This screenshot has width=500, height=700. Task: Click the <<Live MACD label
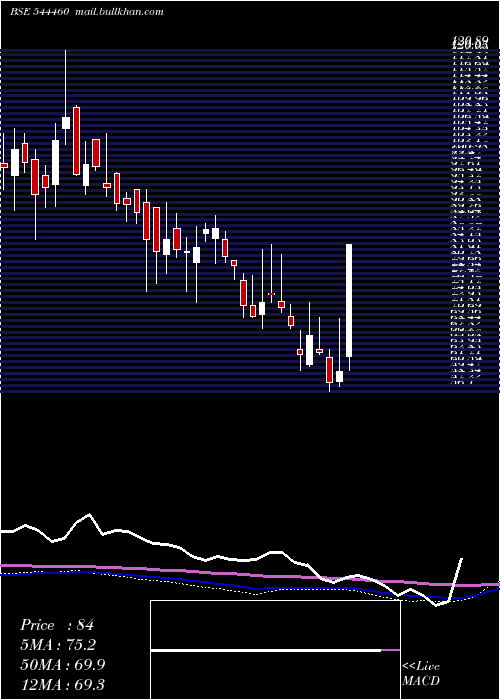[x=421, y=674]
